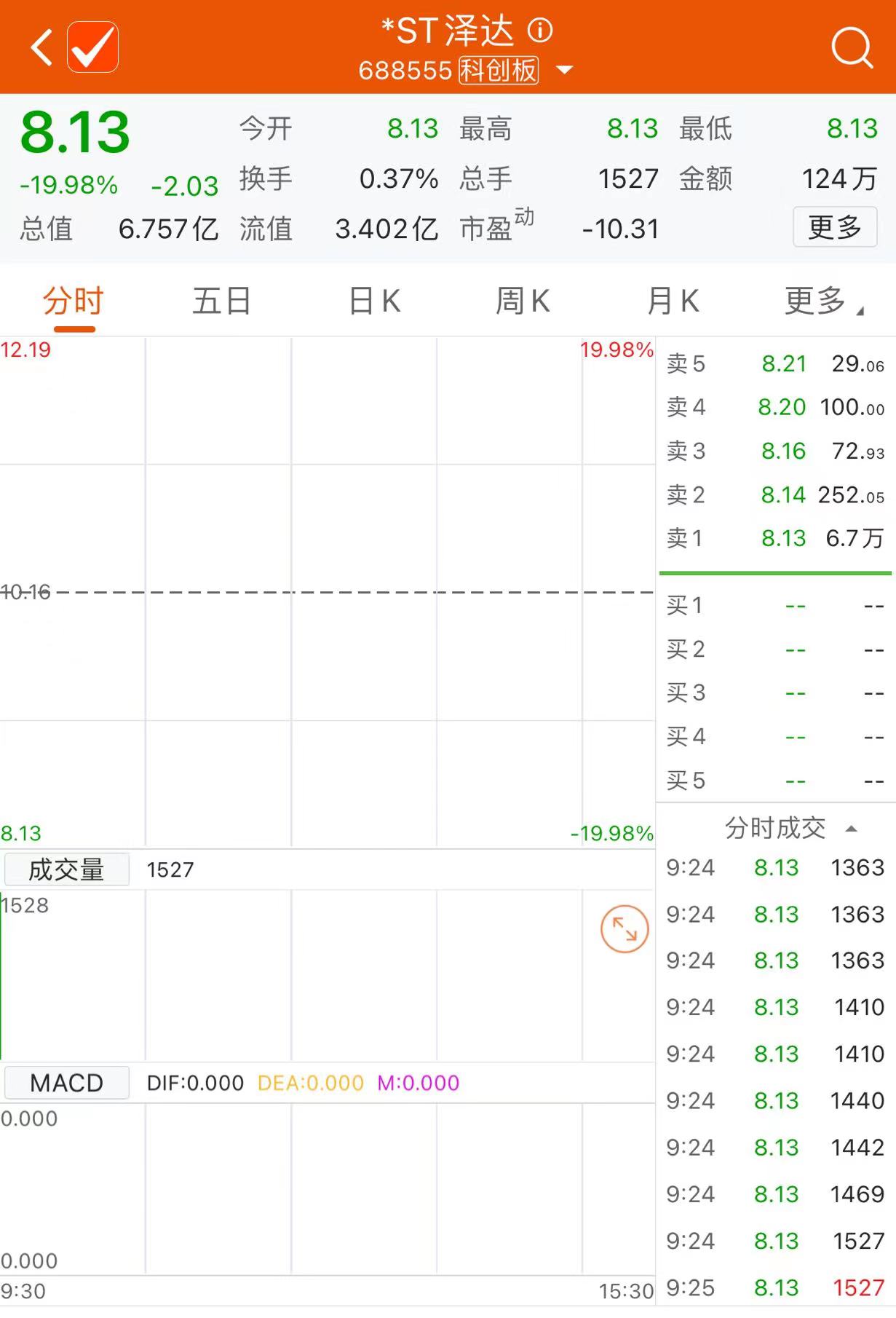Expand stock code dropdown arrow
Screen dimensions: 896x1318
(564, 71)
